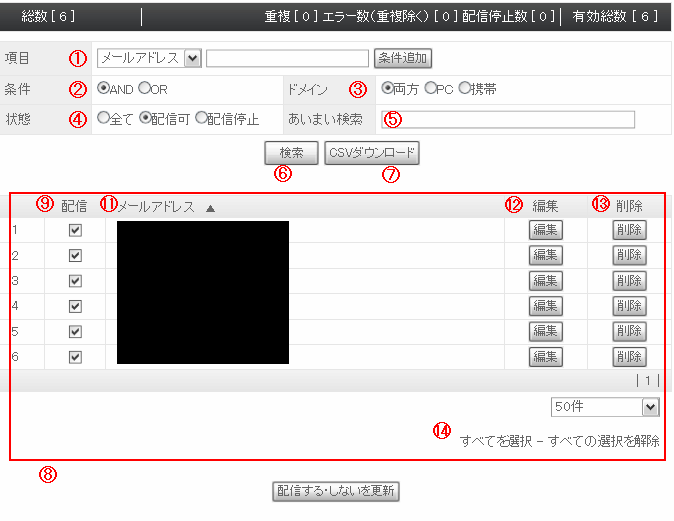Toggle the 配信 checkbox in row 5
The image size is (674, 521).
point(75,331)
